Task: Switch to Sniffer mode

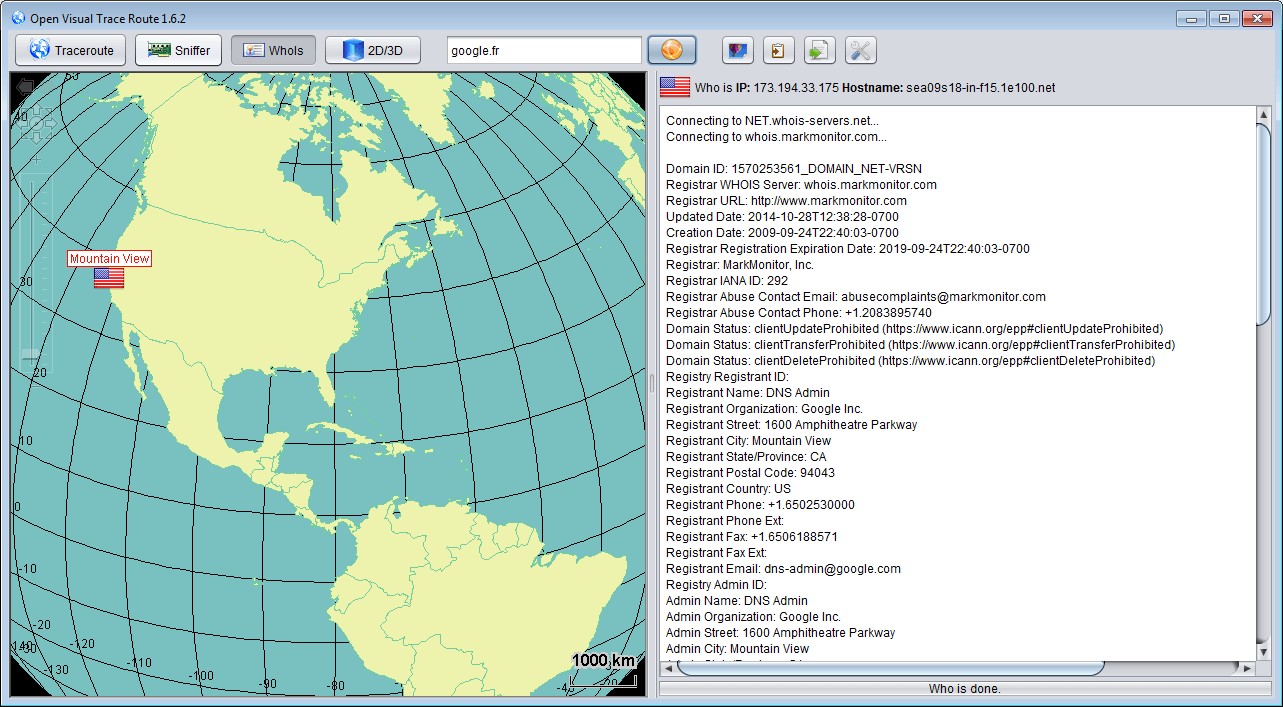Action: [x=178, y=50]
